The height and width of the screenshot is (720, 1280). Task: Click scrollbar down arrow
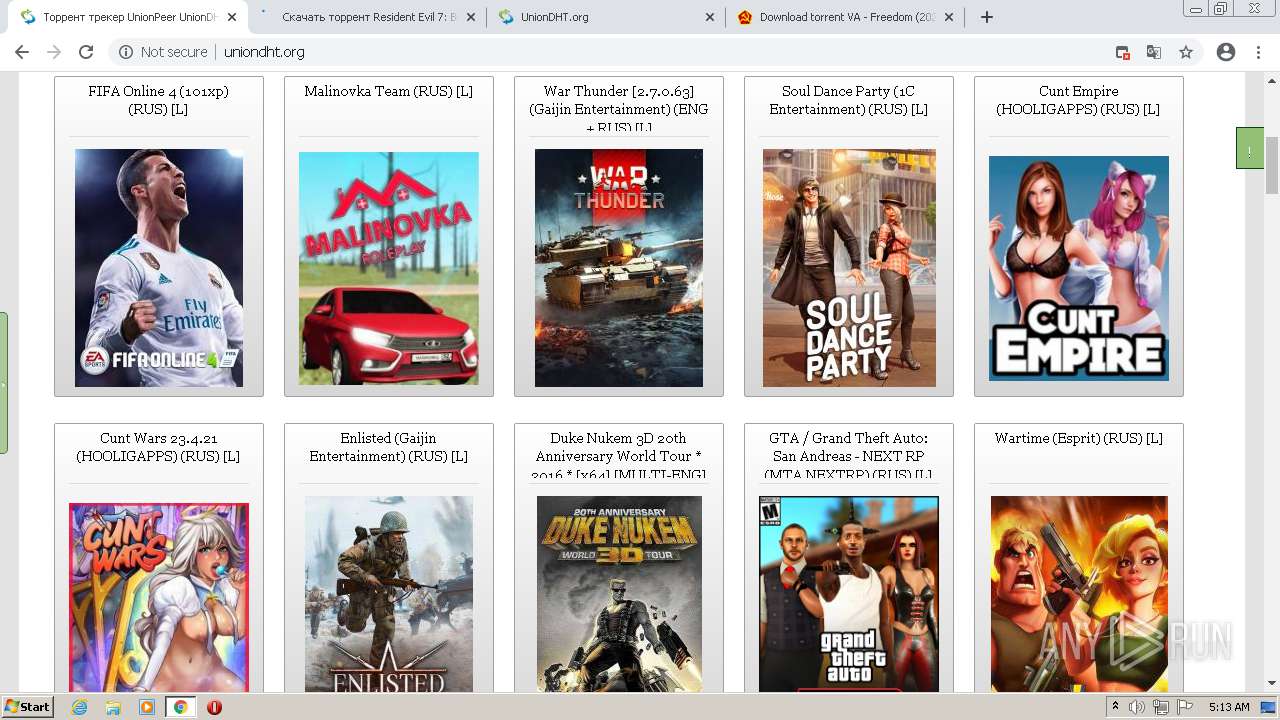1272,684
